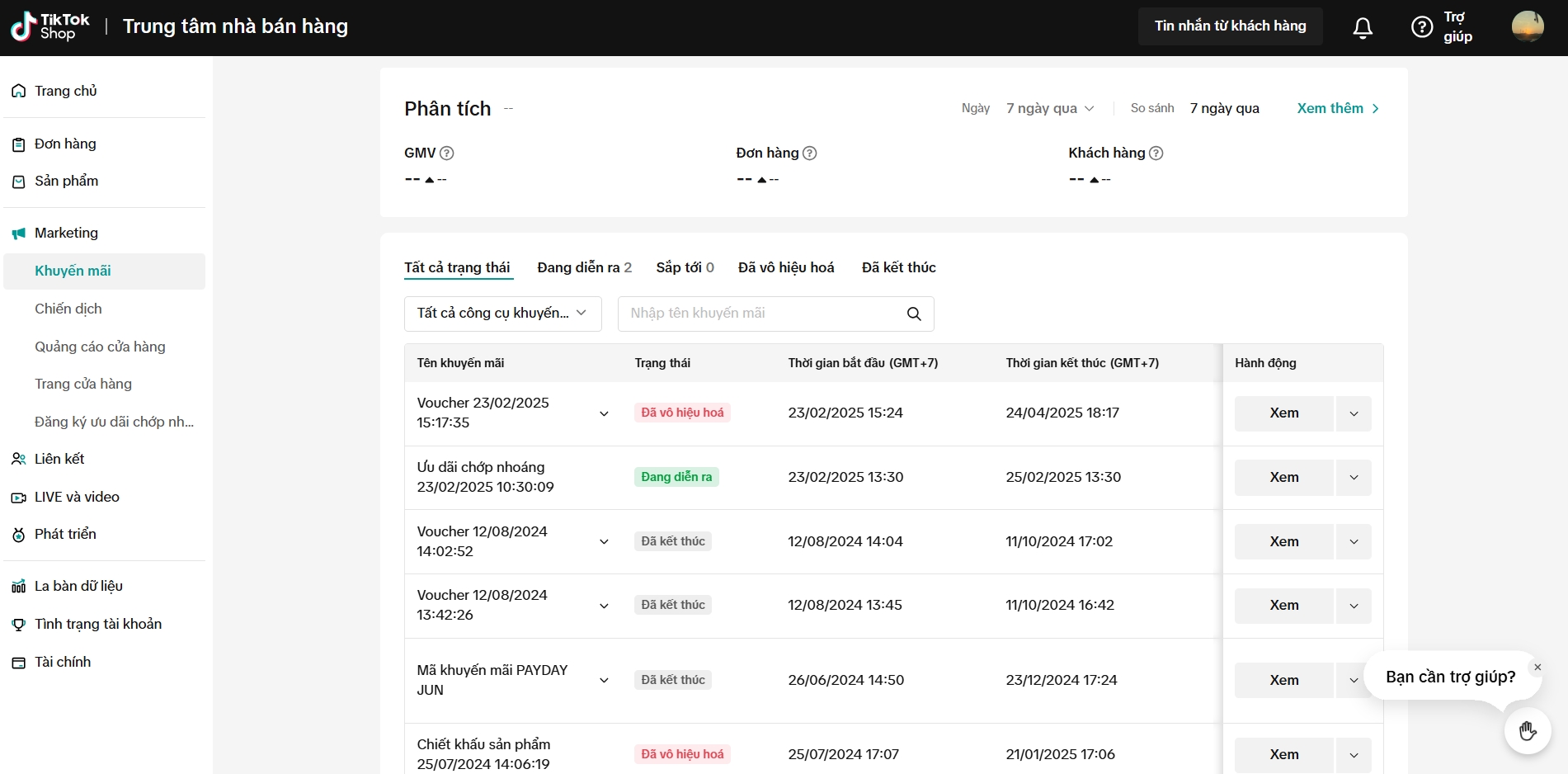Click the Đơn hàng info tooltip icon
The image size is (1568, 774).
[x=810, y=153]
